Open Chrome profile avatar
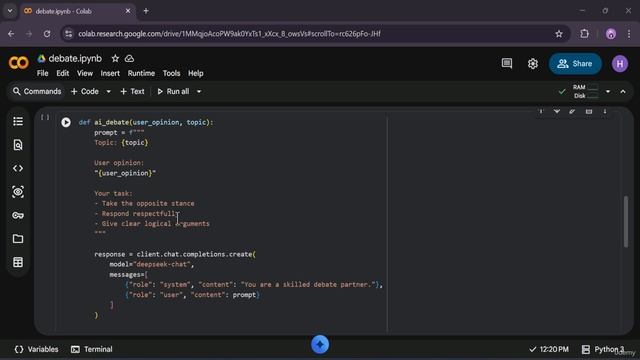Viewport: 640px width, 360px height. coord(611,34)
